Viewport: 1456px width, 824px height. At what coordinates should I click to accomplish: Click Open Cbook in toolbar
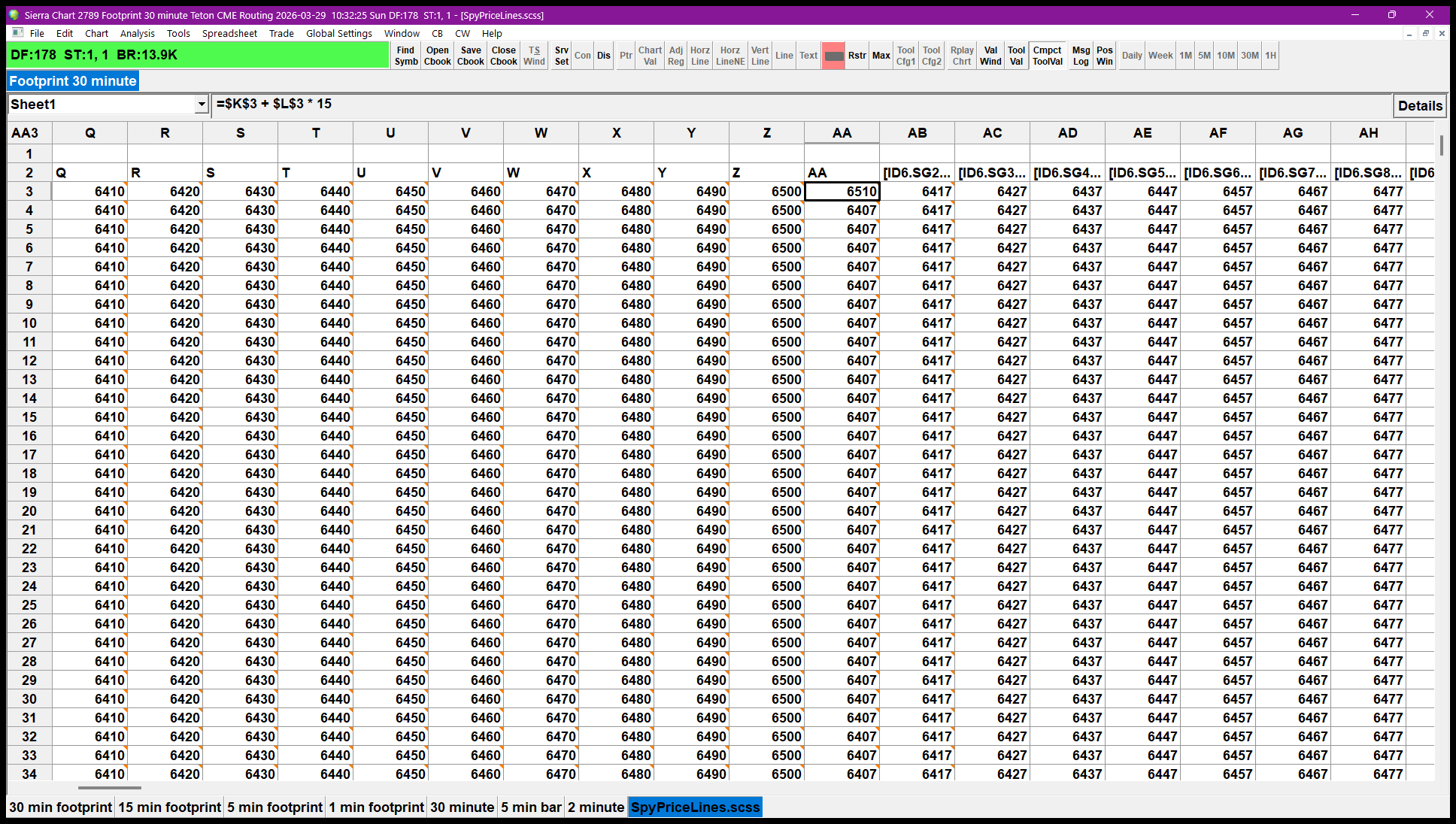coord(437,56)
